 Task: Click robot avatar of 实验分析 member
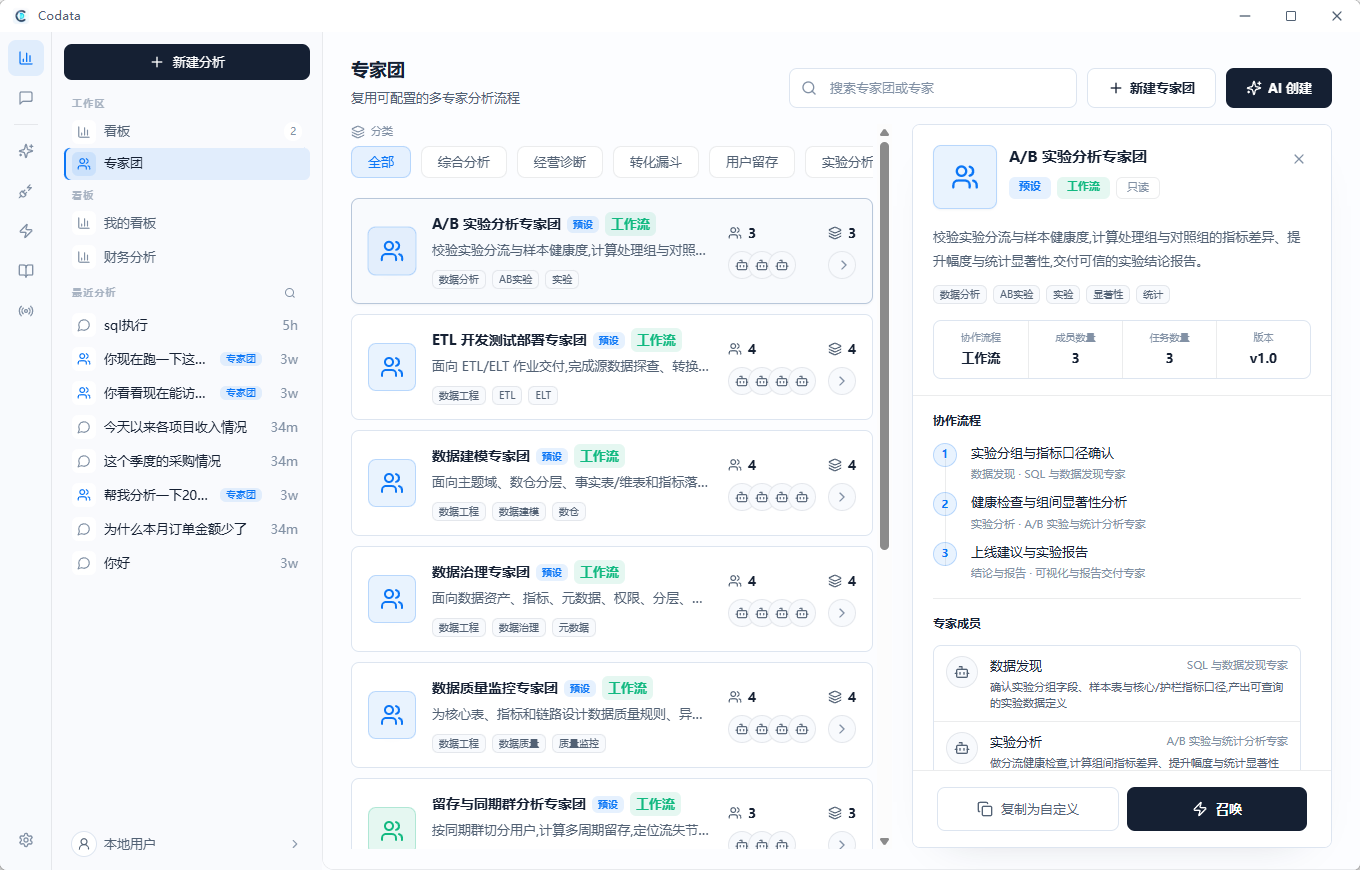[962, 748]
